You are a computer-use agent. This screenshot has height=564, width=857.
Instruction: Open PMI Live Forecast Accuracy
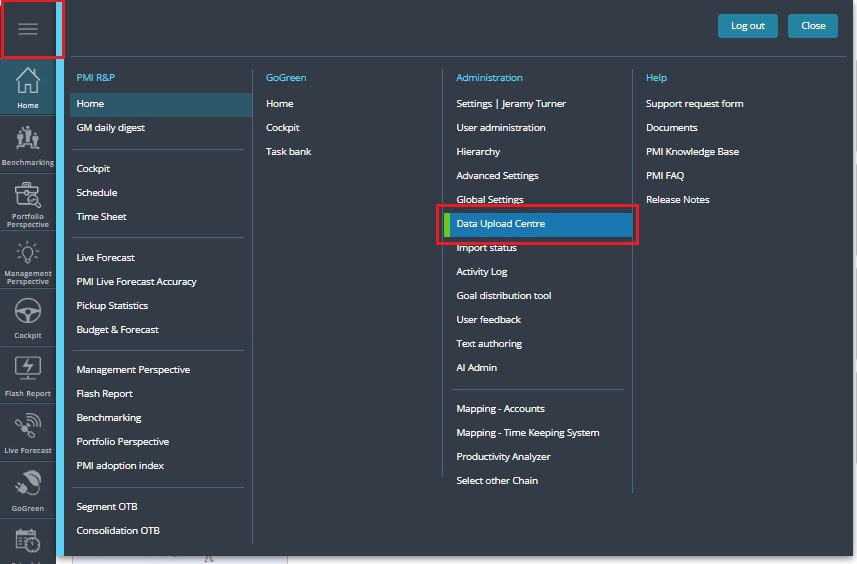point(136,281)
